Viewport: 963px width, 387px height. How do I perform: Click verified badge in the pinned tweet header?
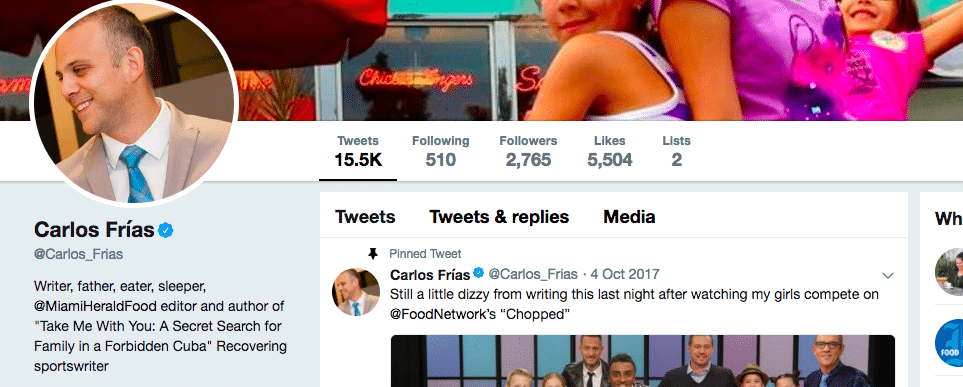point(478,274)
